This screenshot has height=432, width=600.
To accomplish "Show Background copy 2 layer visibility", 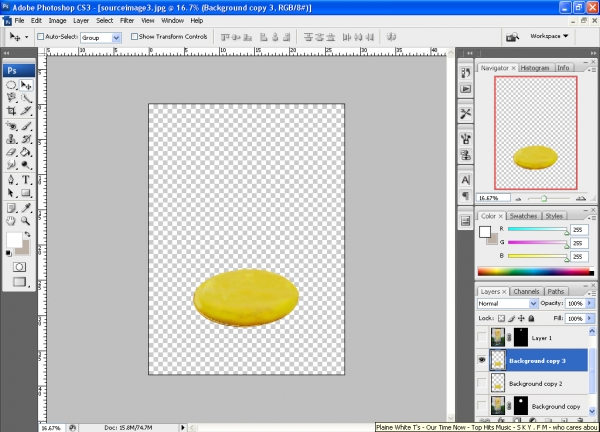I will pyautogui.click(x=482, y=383).
